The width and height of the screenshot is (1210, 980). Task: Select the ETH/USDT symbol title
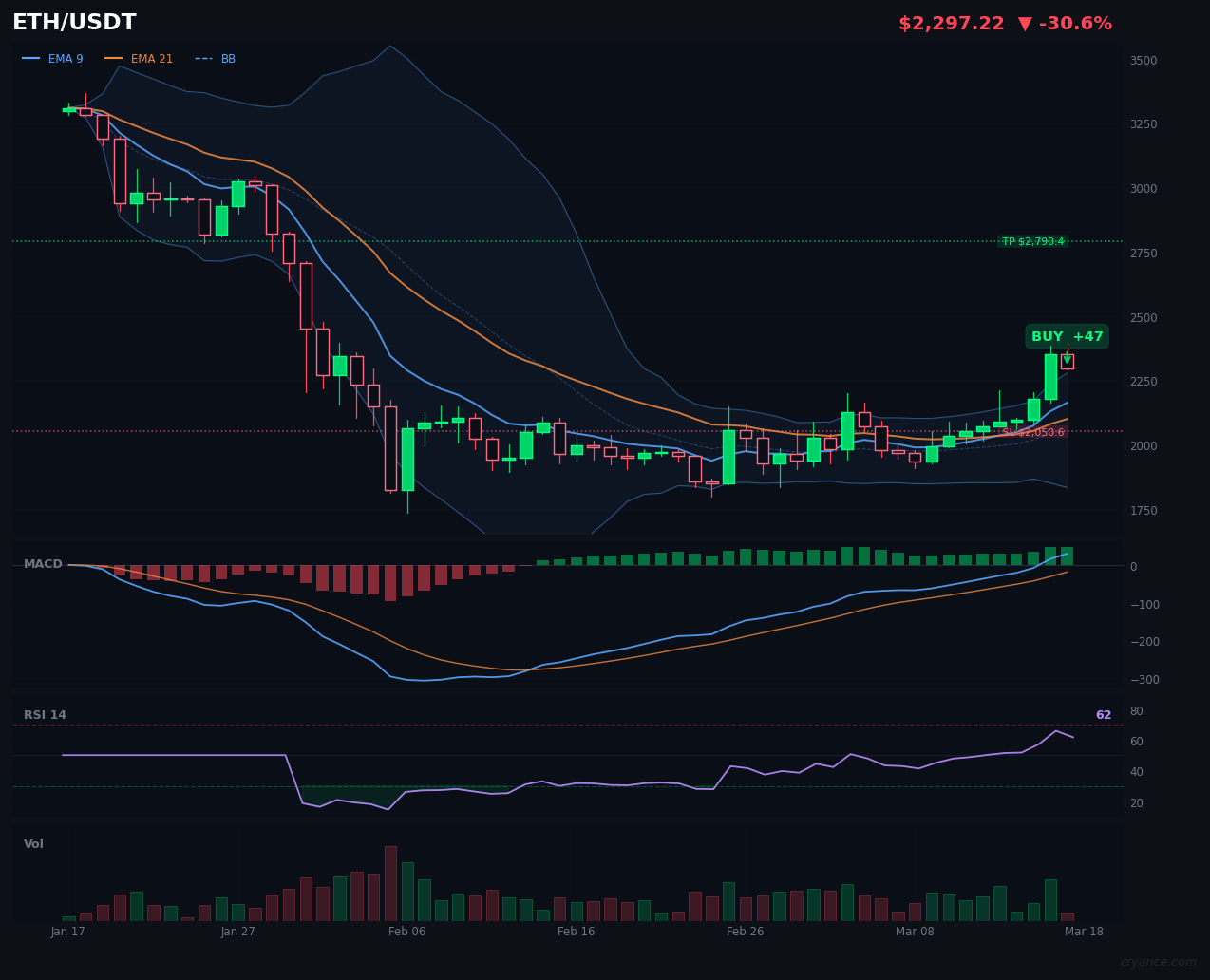73,22
